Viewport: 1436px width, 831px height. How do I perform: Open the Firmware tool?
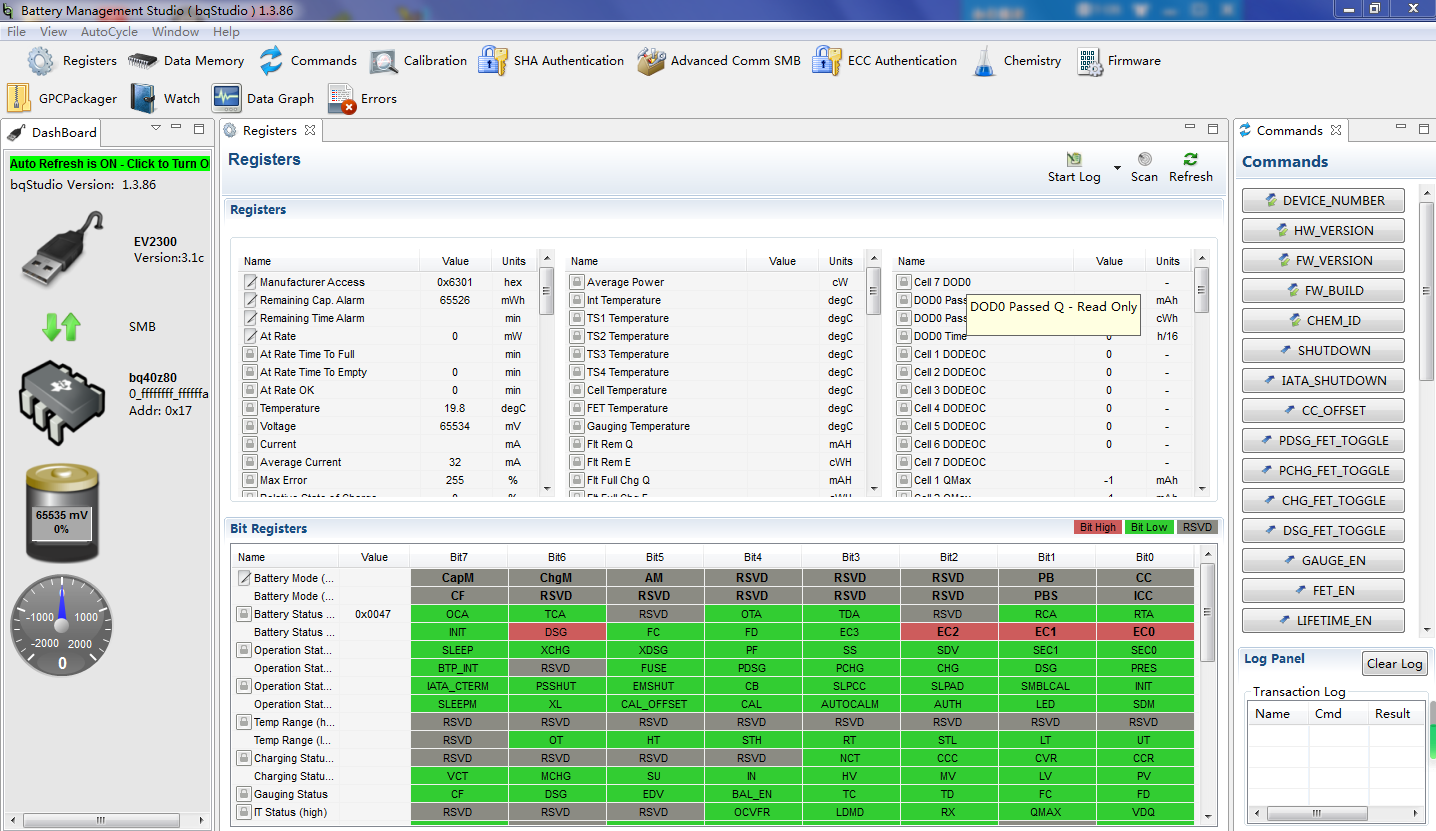tap(1119, 61)
